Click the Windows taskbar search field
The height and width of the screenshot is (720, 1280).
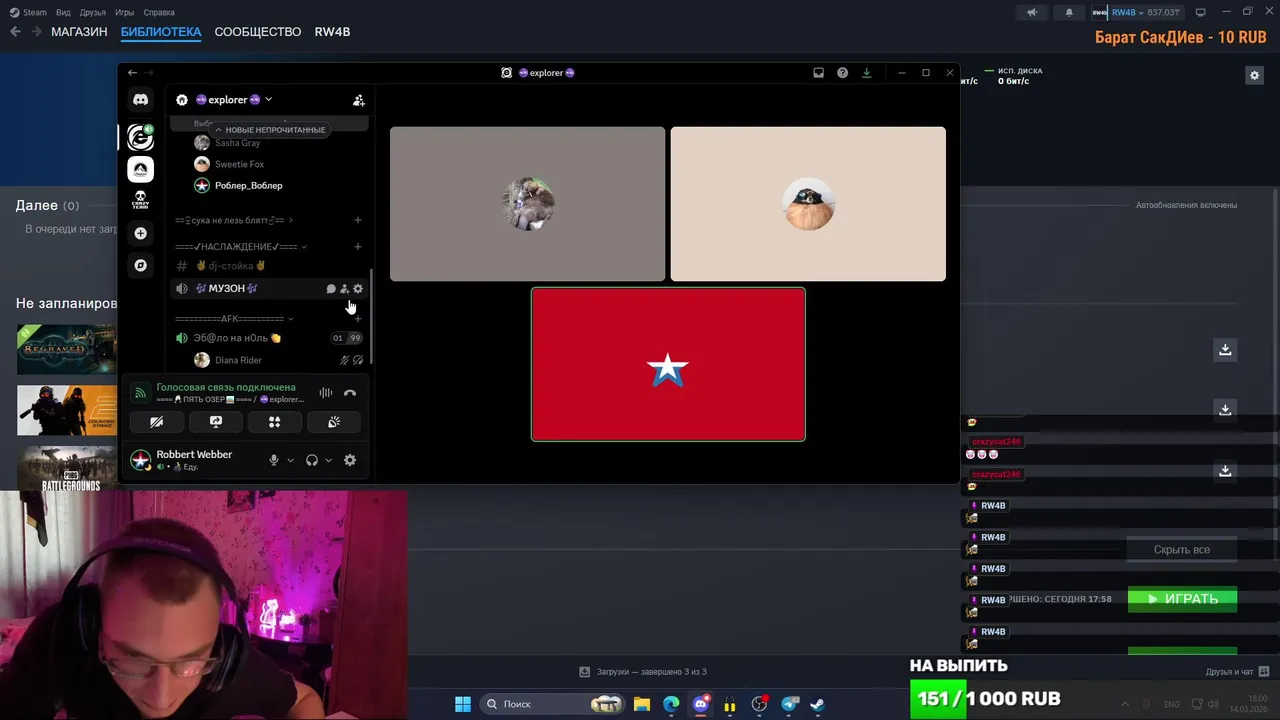(552, 704)
